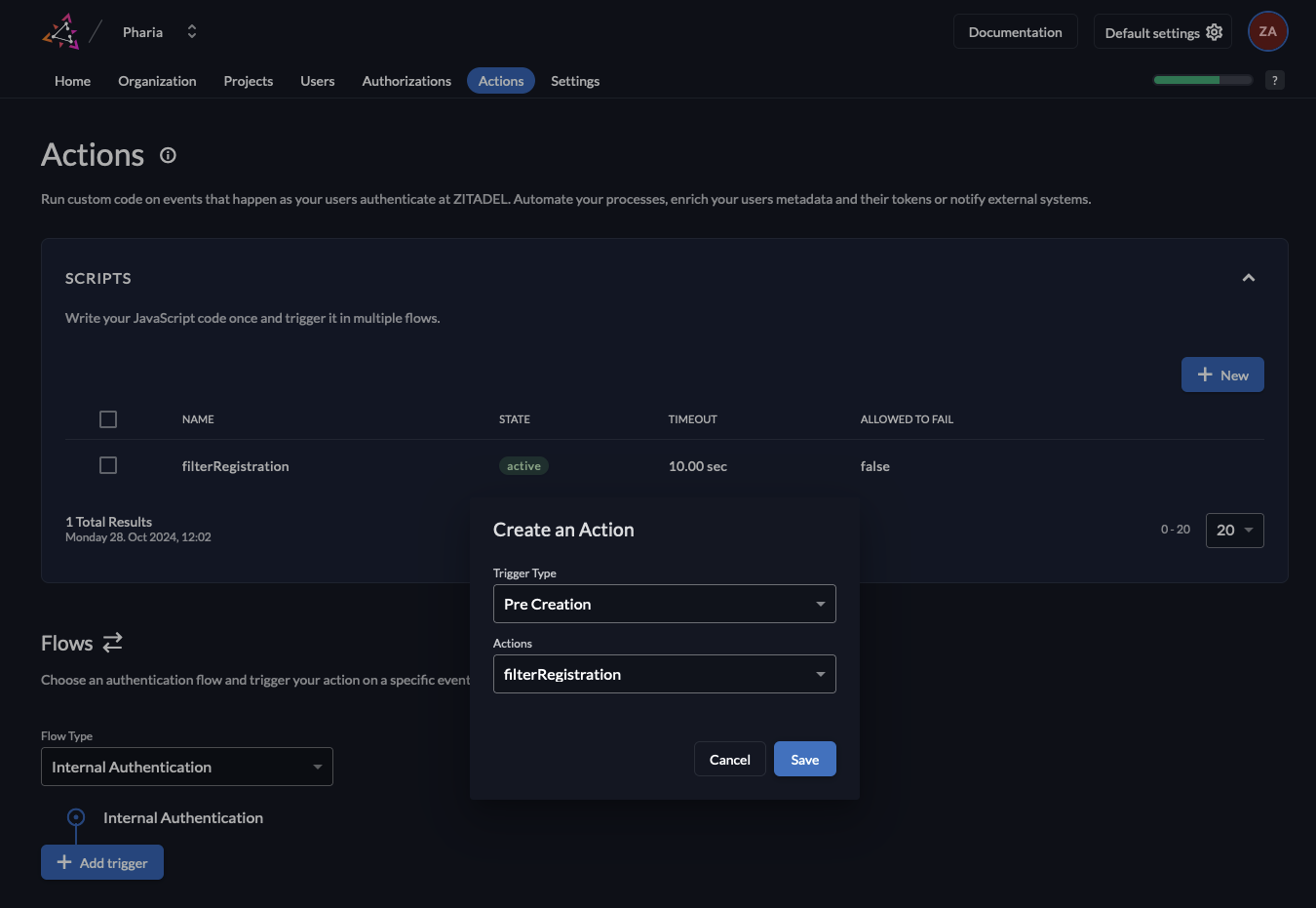Image resolution: width=1316 pixels, height=908 pixels.
Task: Open the Pharia organization switcher arrows
Action: point(192,32)
